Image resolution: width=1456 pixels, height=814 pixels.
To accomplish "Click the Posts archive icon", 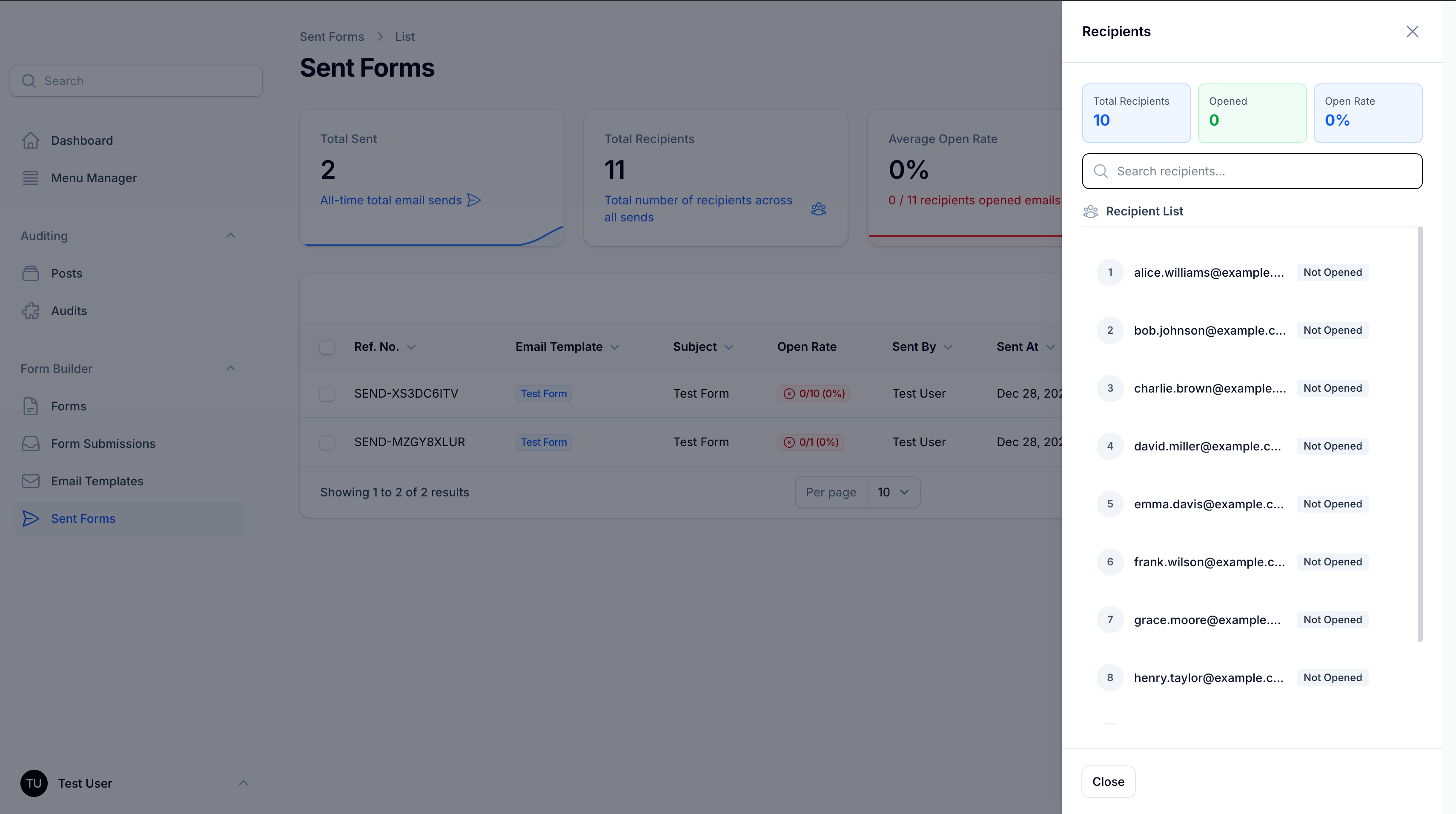I will coord(31,273).
